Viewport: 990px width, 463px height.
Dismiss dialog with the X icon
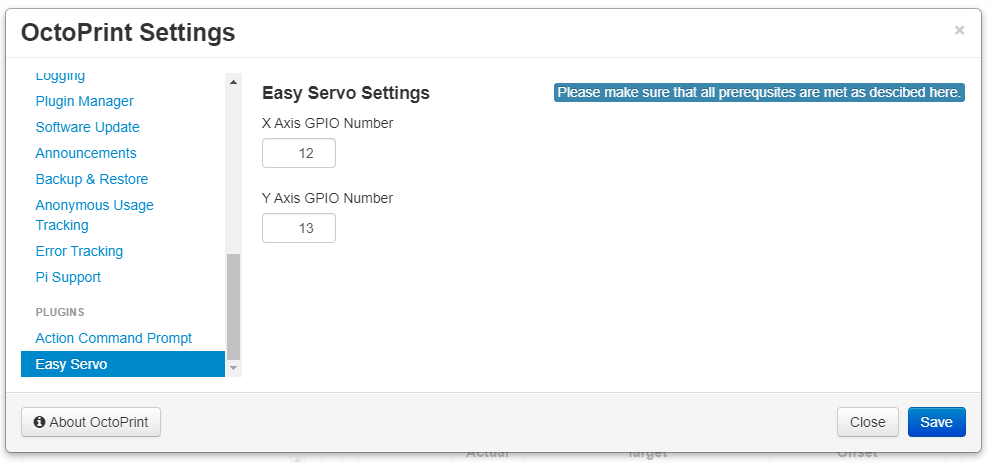coord(959,30)
